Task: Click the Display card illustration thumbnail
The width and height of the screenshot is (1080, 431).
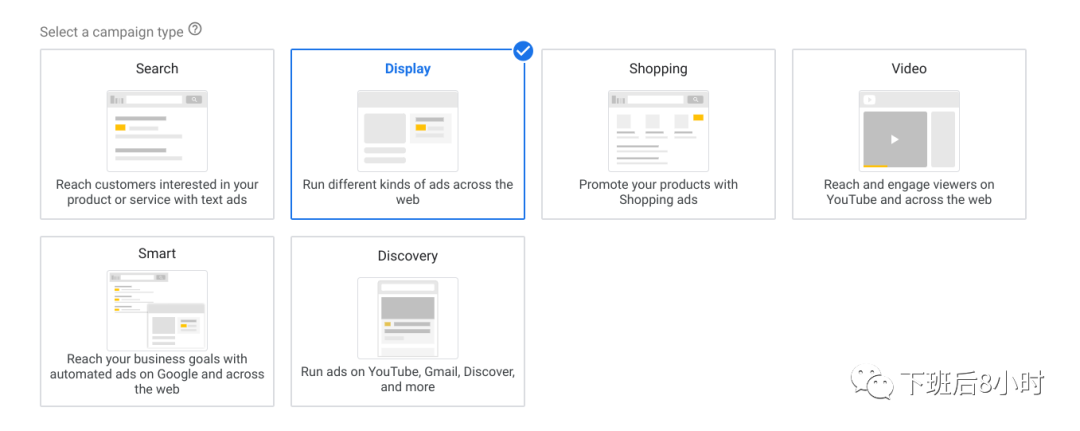Action: pyautogui.click(x=408, y=131)
